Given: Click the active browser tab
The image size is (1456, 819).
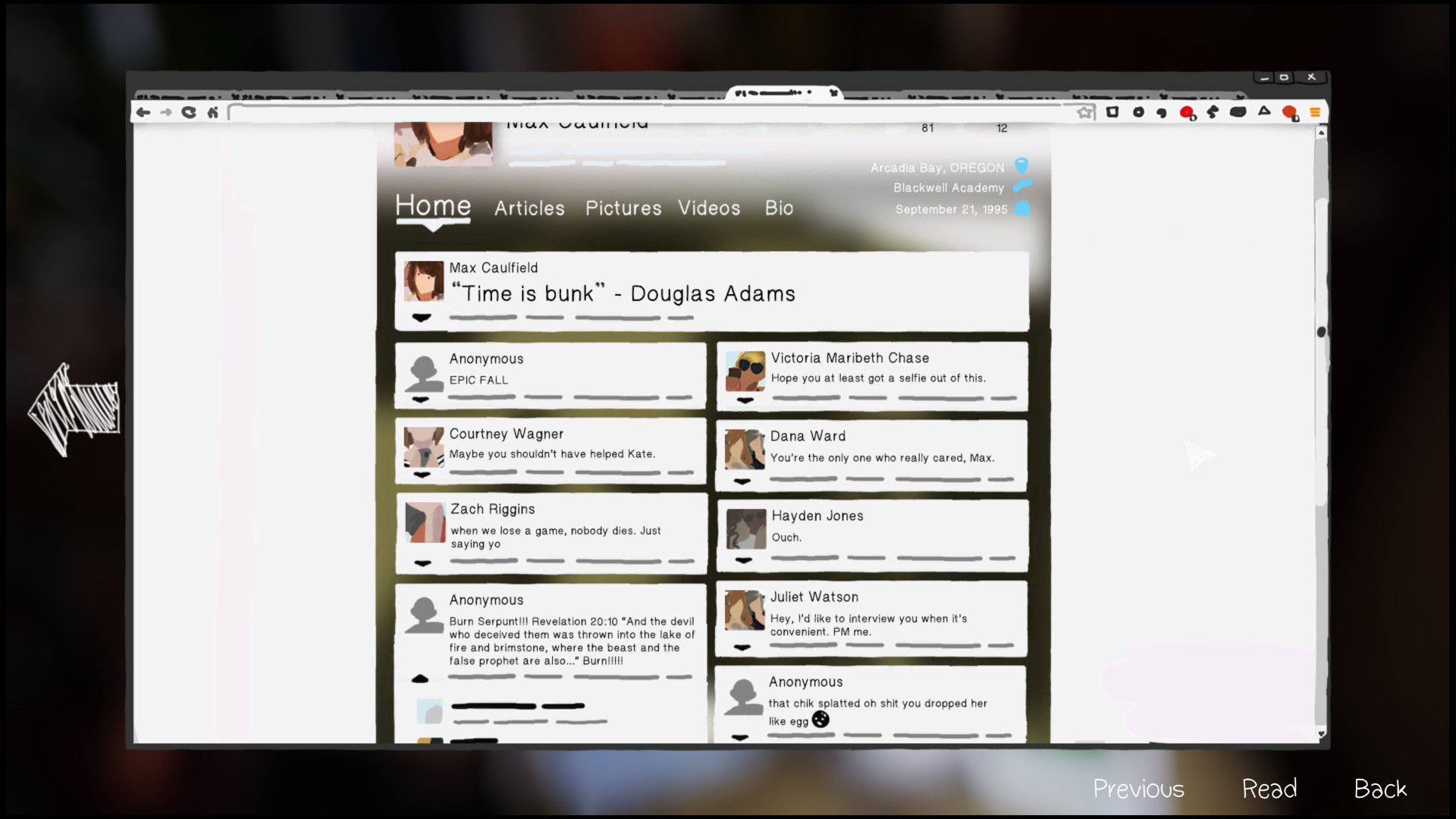Looking at the screenshot, I should [x=785, y=93].
